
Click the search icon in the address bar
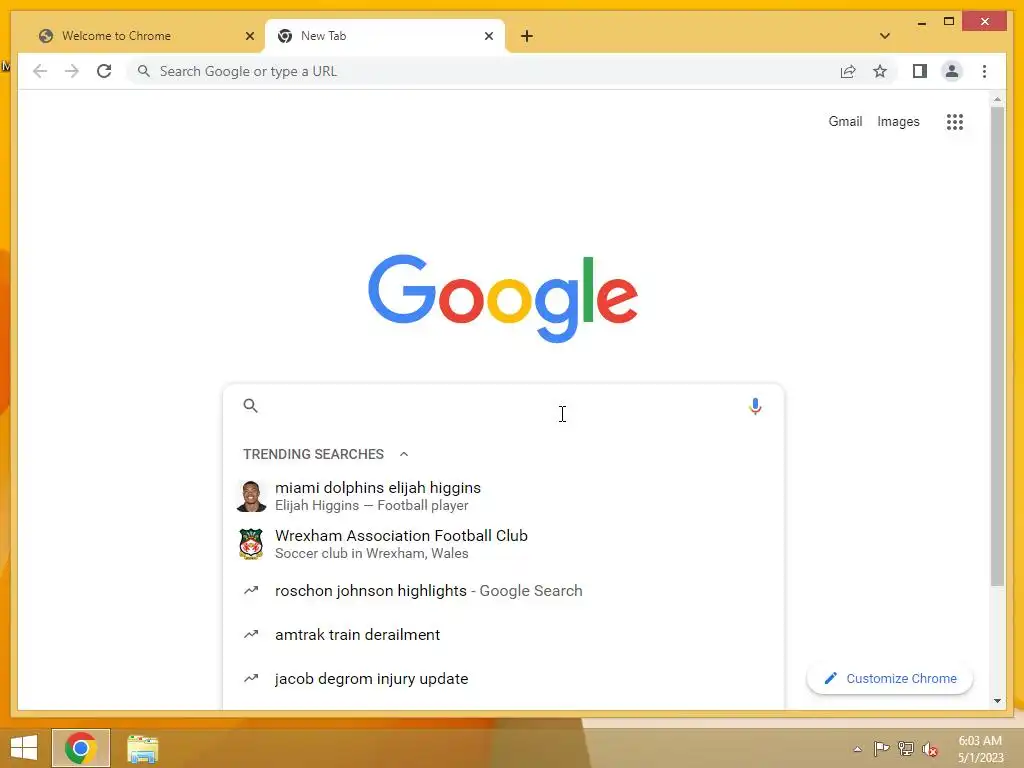coord(144,71)
